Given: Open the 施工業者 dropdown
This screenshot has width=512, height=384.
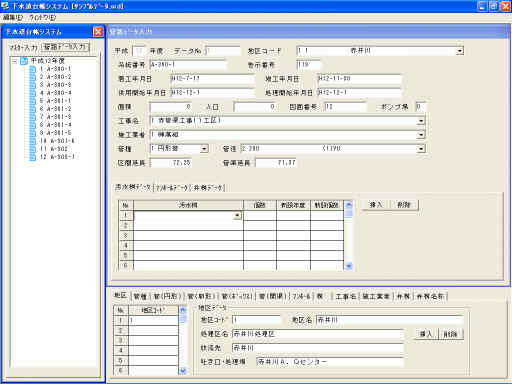Looking at the screenshot, I should [x=421, y=135].
